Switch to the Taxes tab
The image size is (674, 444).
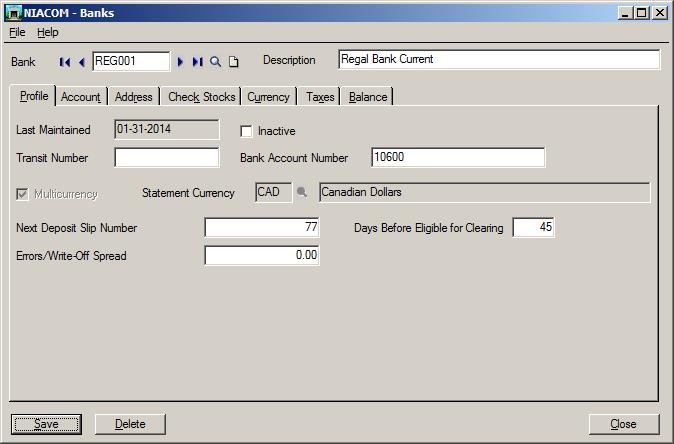point(320,97)
